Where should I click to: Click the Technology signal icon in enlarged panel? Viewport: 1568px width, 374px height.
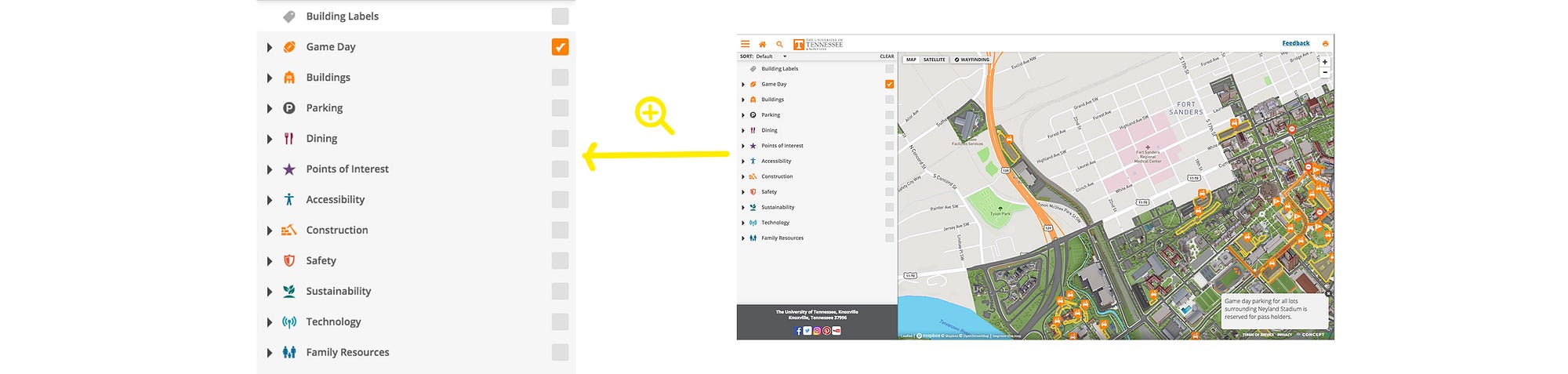coord(289,321)
